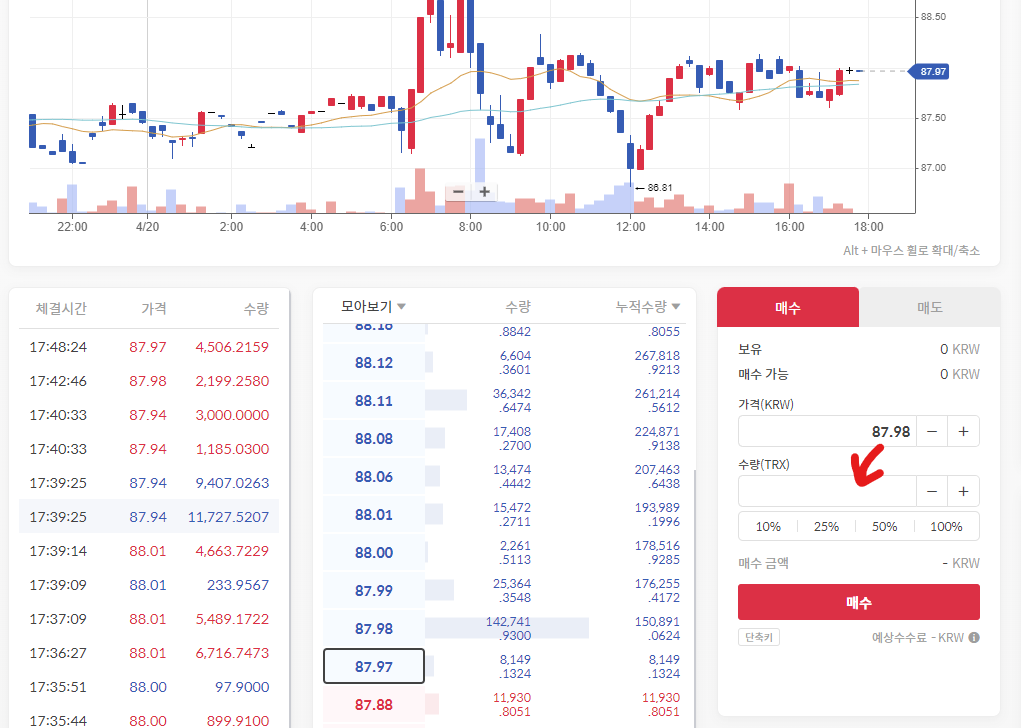Open the info icon beside 예상수수료
This screenshot has height=728, width=1021.
(x=974, y=637)
